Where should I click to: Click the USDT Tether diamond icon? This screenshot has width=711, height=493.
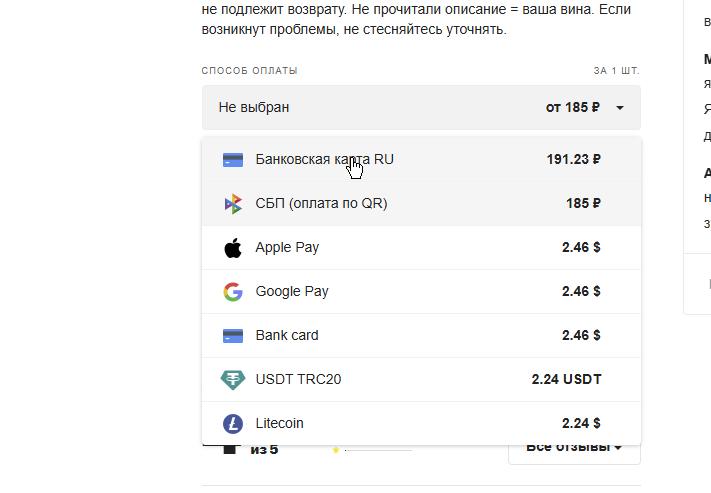(x=233, y=380)
